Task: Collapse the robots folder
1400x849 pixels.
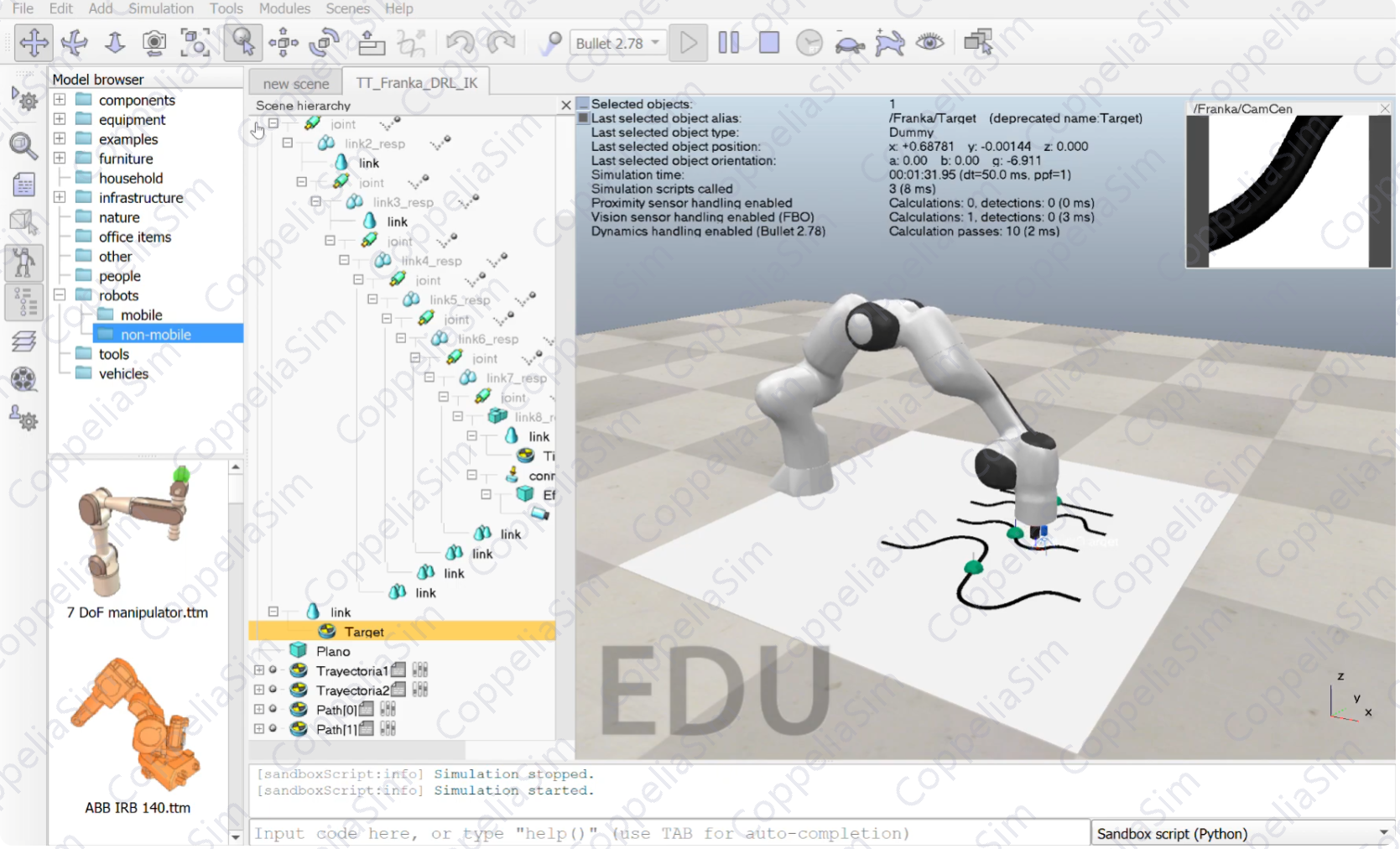Action: click(x=60, y=294)
